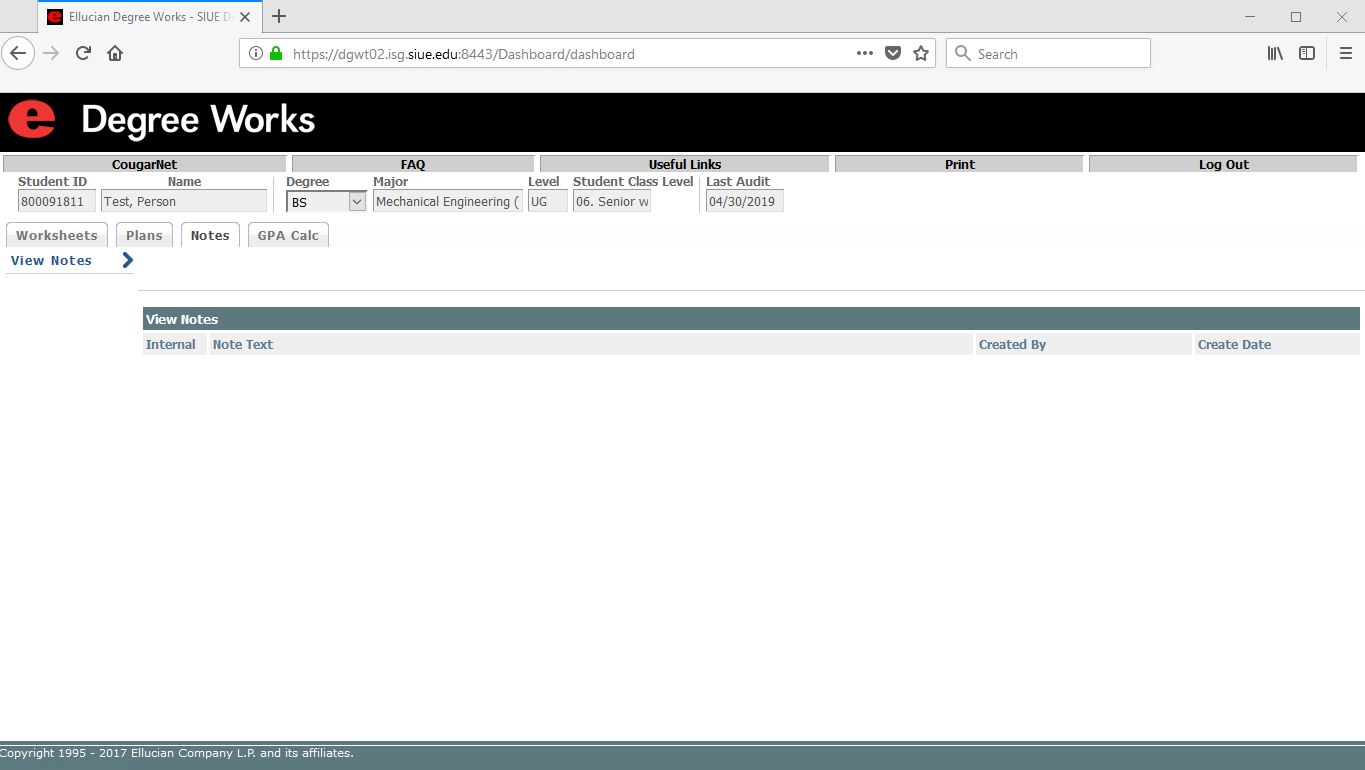1365x770 pixels.
Task: Save page to Pocket icon
Action: [x=893, y=54]
